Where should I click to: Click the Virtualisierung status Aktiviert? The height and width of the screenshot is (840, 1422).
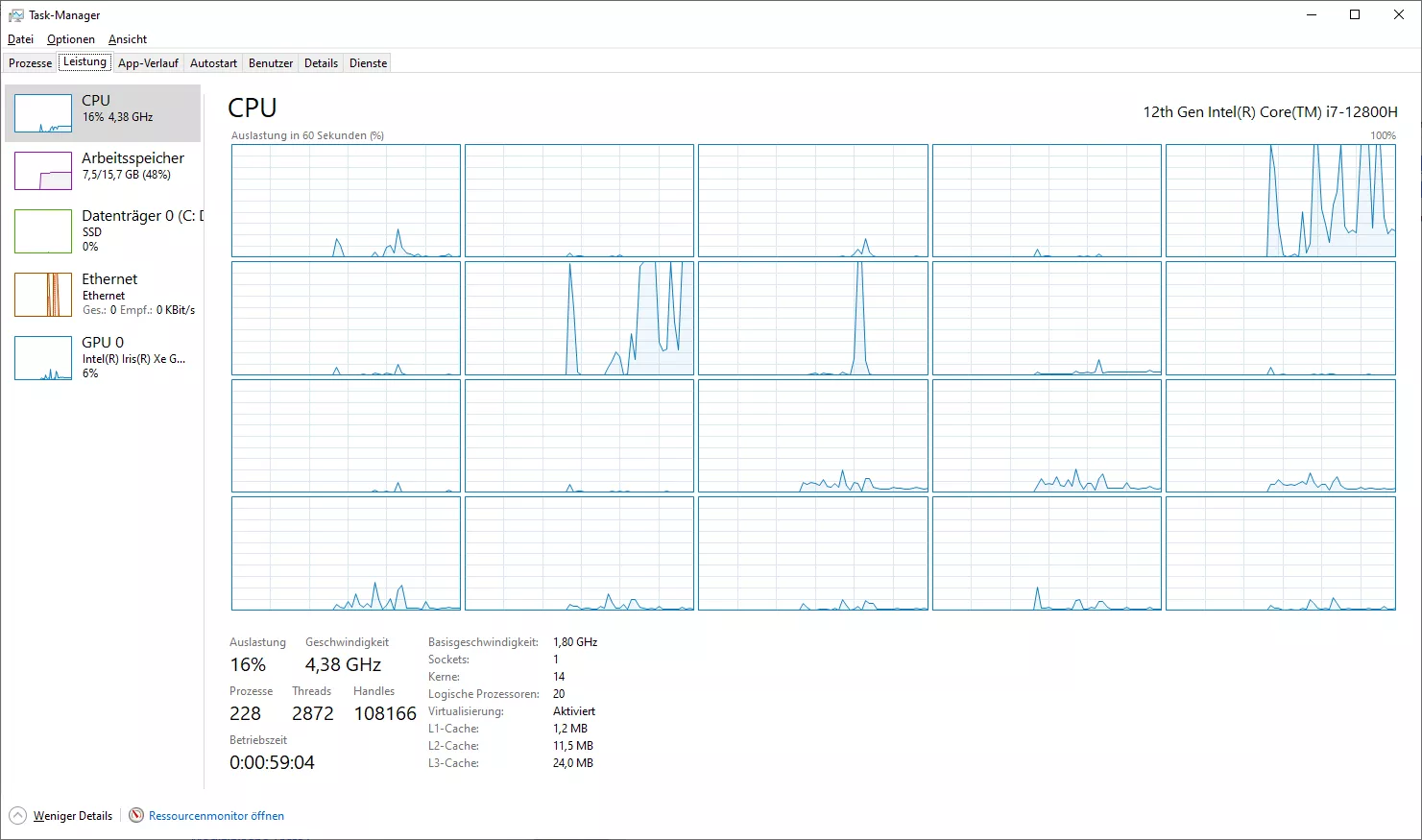(x=574, y=711)
